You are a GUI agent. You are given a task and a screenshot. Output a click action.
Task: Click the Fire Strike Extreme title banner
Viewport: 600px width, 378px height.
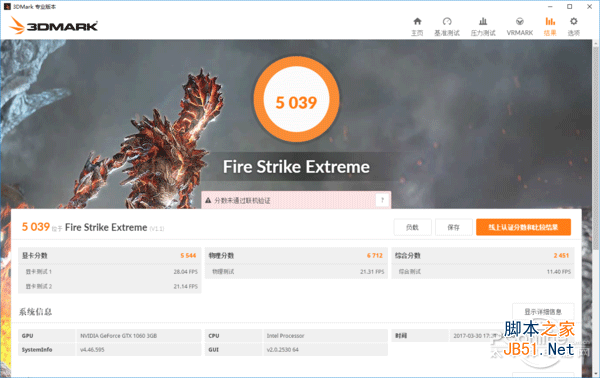296,167
